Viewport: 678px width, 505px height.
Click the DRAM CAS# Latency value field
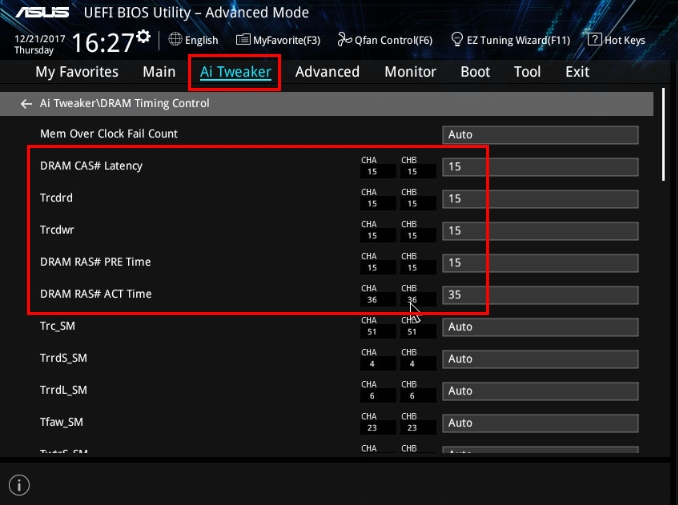pos(540,166)
